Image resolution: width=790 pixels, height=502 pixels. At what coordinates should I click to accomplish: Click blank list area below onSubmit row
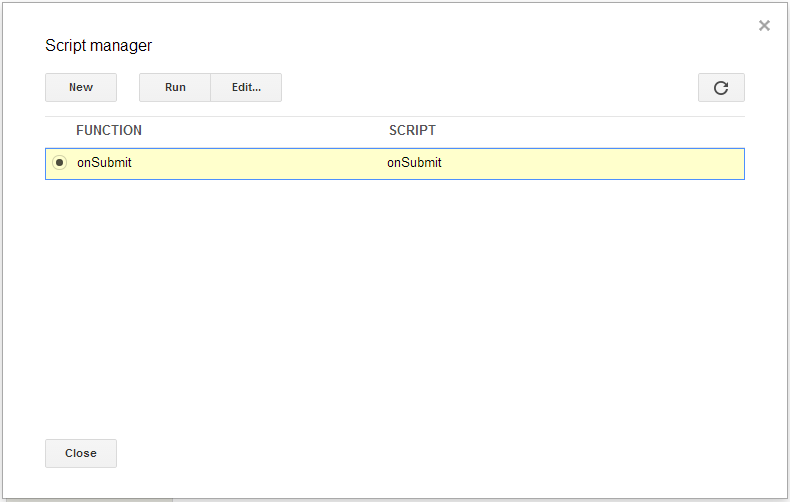click(x=394, y=300)
